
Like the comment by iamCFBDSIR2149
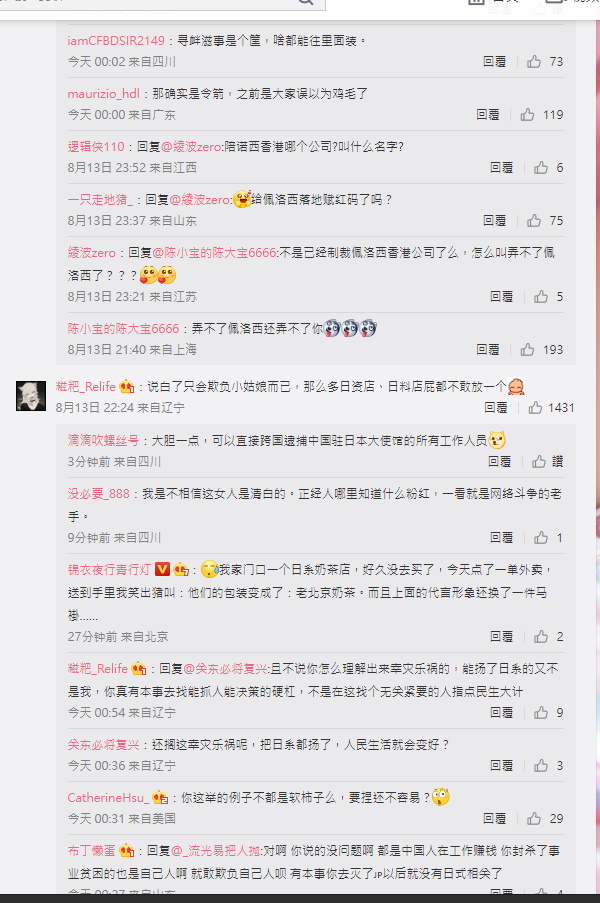(534, 62)
